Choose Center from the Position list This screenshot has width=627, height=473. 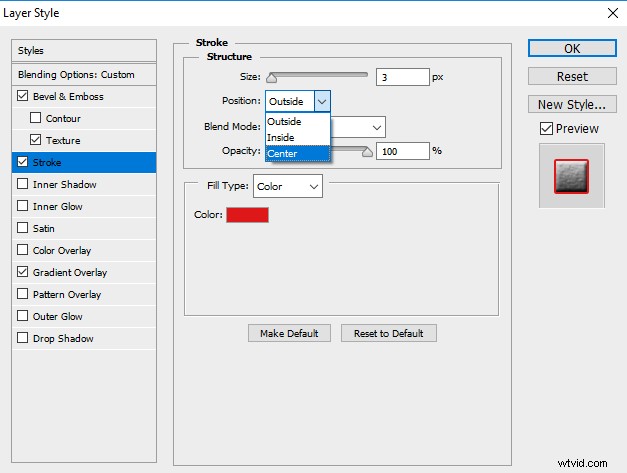click(298, 153)
